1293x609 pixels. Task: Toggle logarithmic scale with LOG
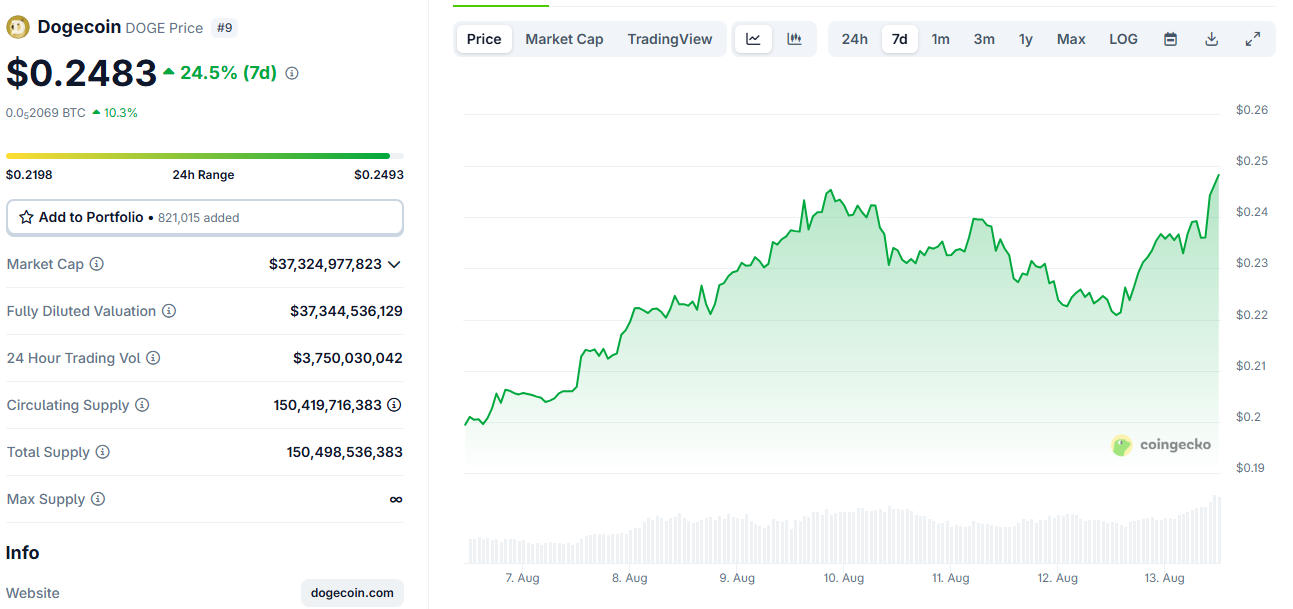pos(1122,38)
